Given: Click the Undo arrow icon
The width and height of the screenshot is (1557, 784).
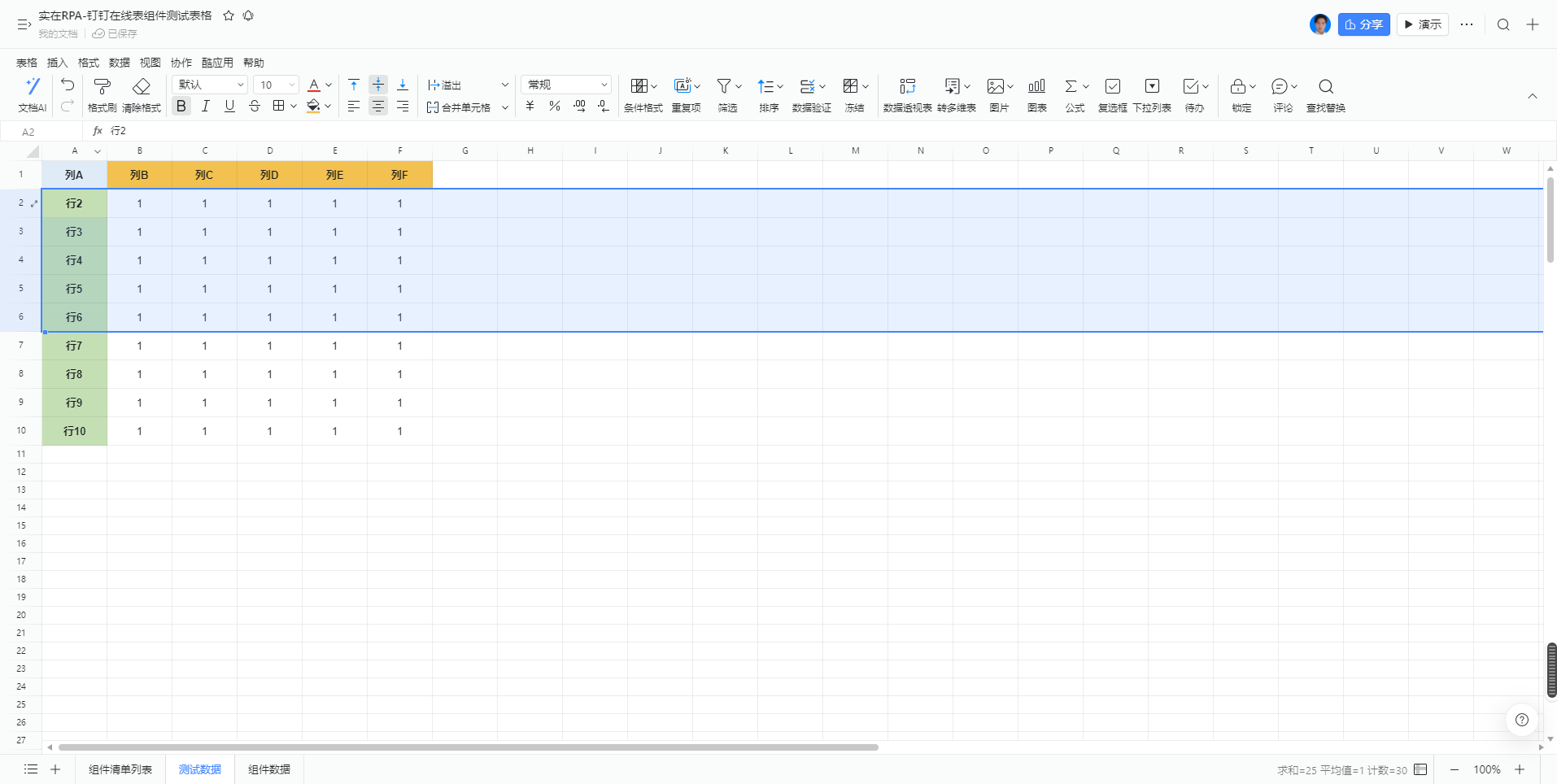Looking at the screenshot, I should [68, 85].
